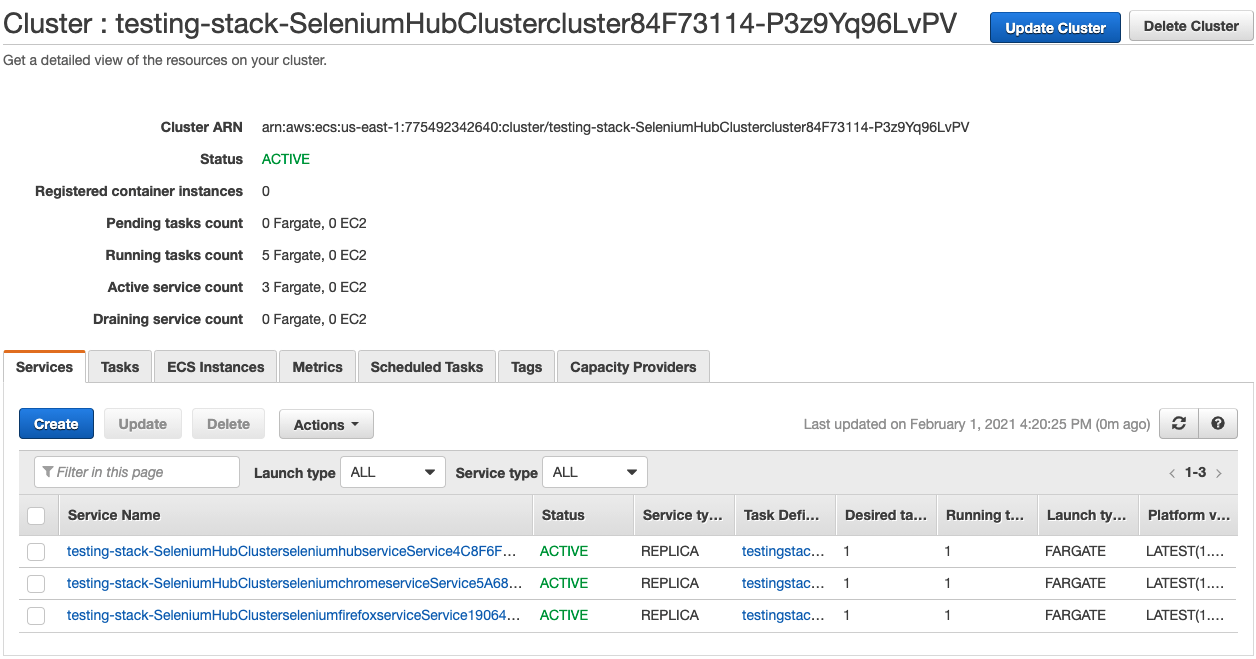
Task: Toggle the select-all services checkbox
Action: tap(36, 516)
